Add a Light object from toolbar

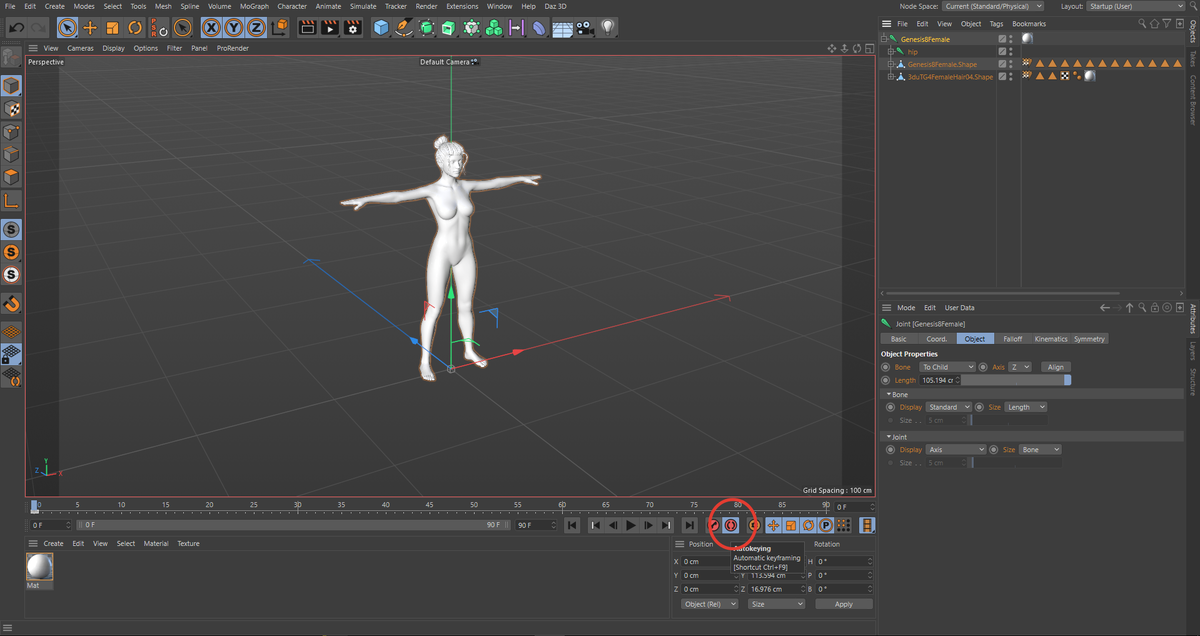click(x=608, y=28)
